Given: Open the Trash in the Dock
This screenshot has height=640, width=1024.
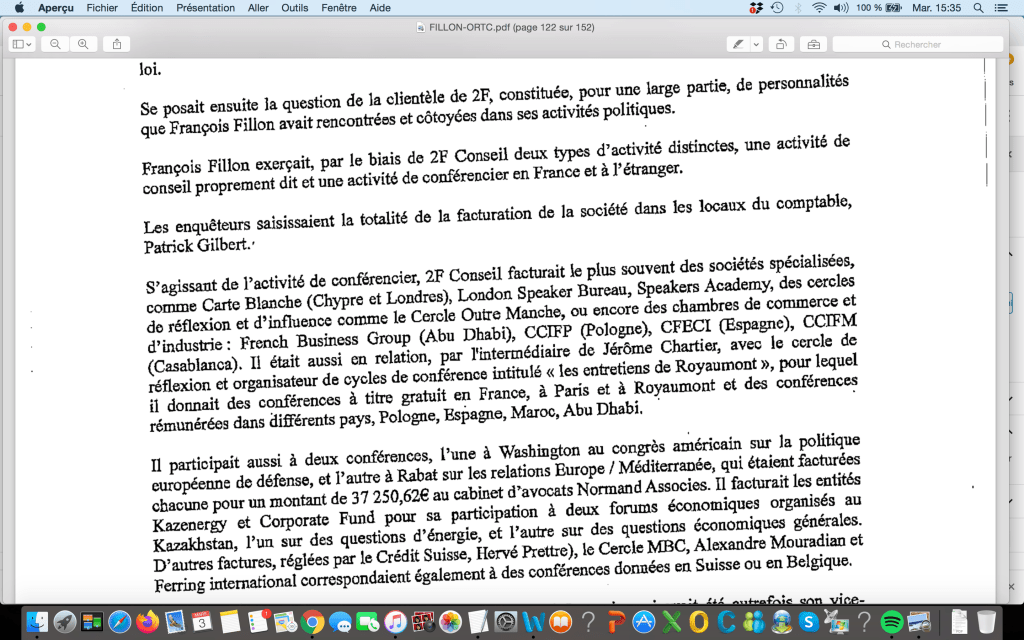Looking at the screenshot, I should pos(987,621).
